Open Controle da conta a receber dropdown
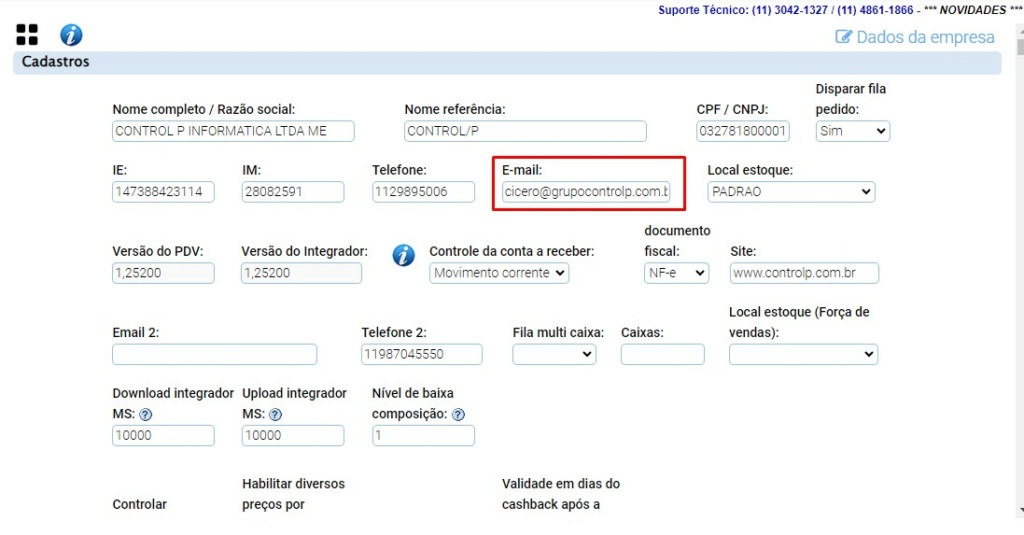Screen dimensions: 1024x535 coord(499,272)
